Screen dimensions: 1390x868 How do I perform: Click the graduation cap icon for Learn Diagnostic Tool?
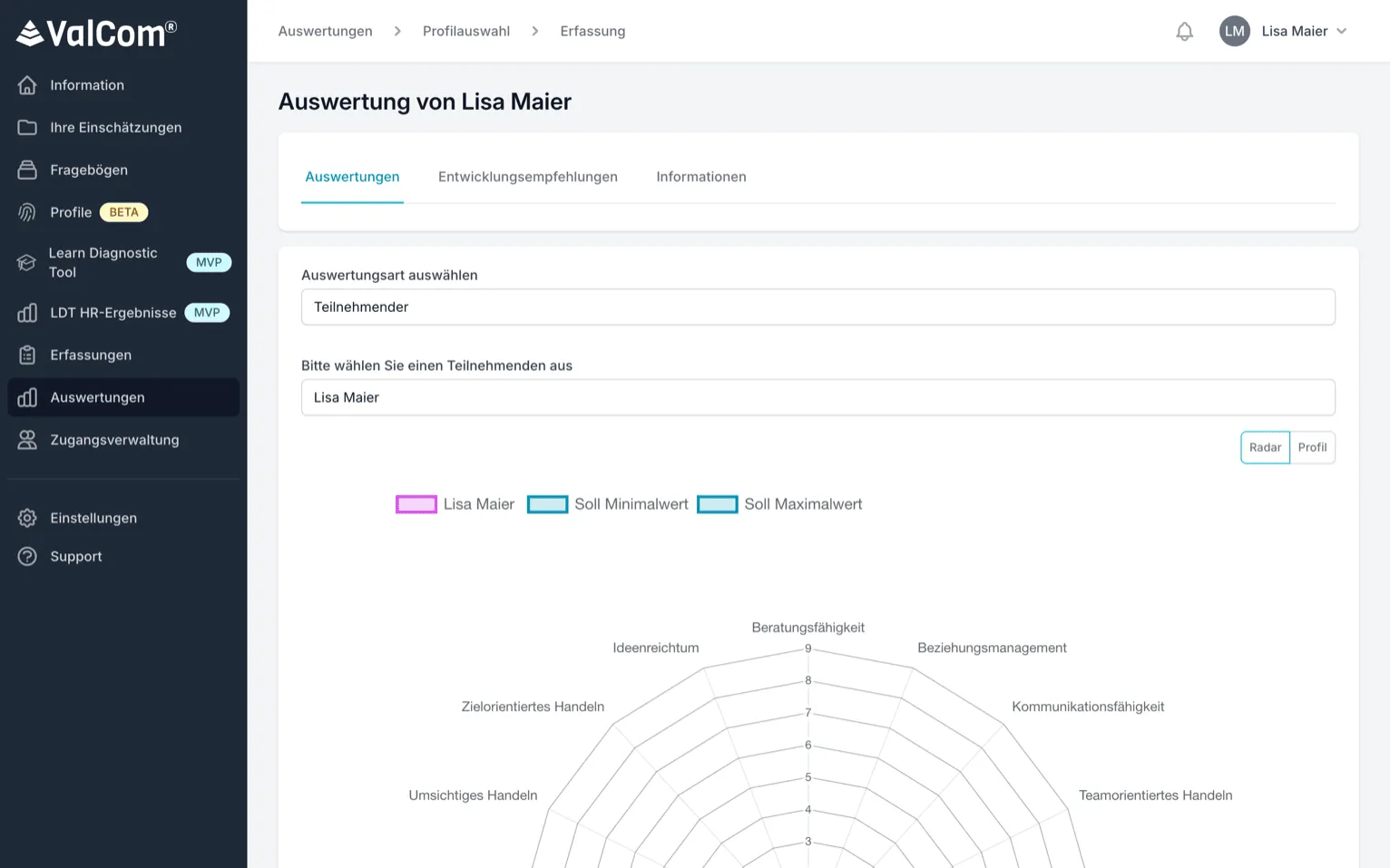[27, 263]
